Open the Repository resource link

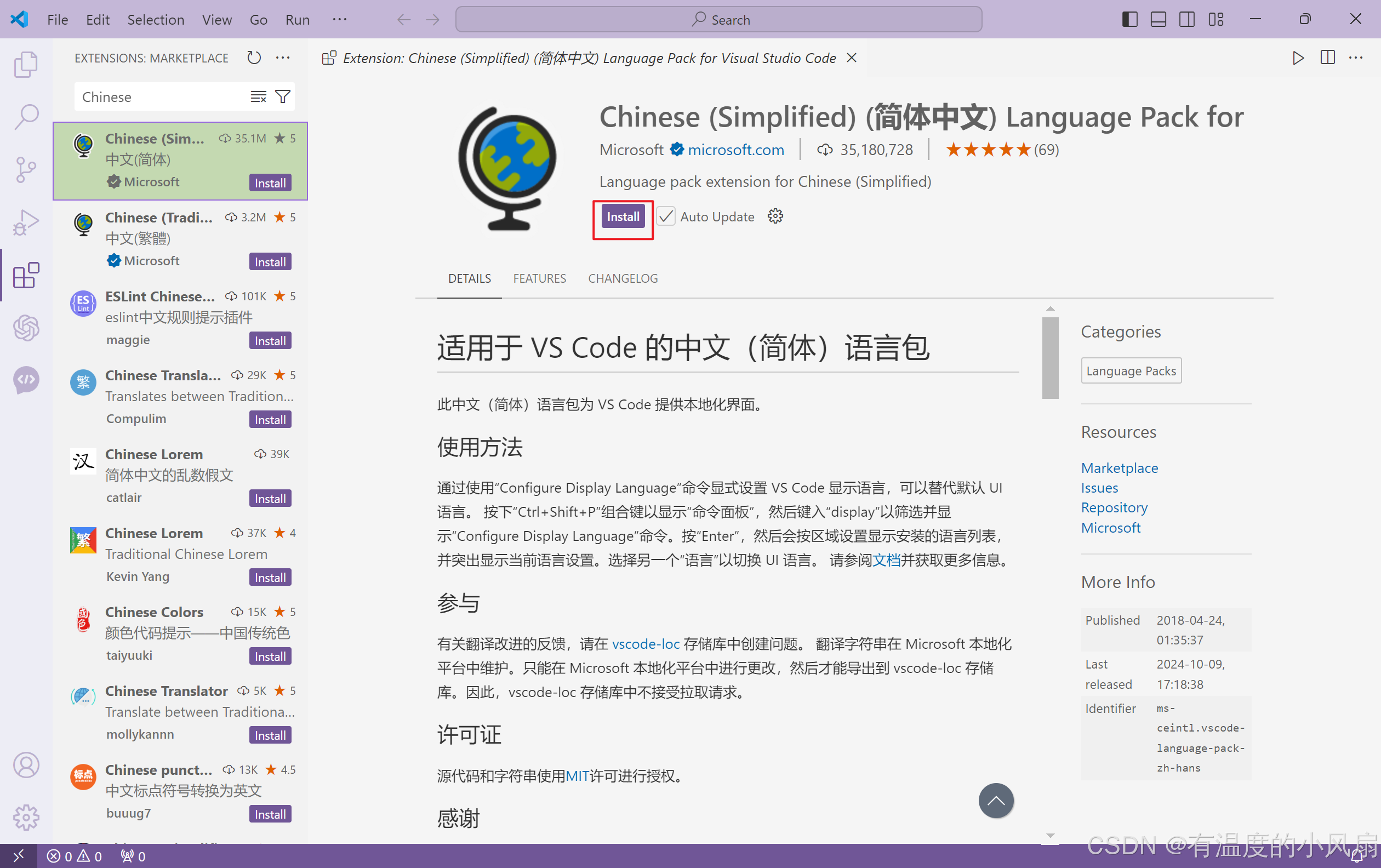(x=1114, y=507)
